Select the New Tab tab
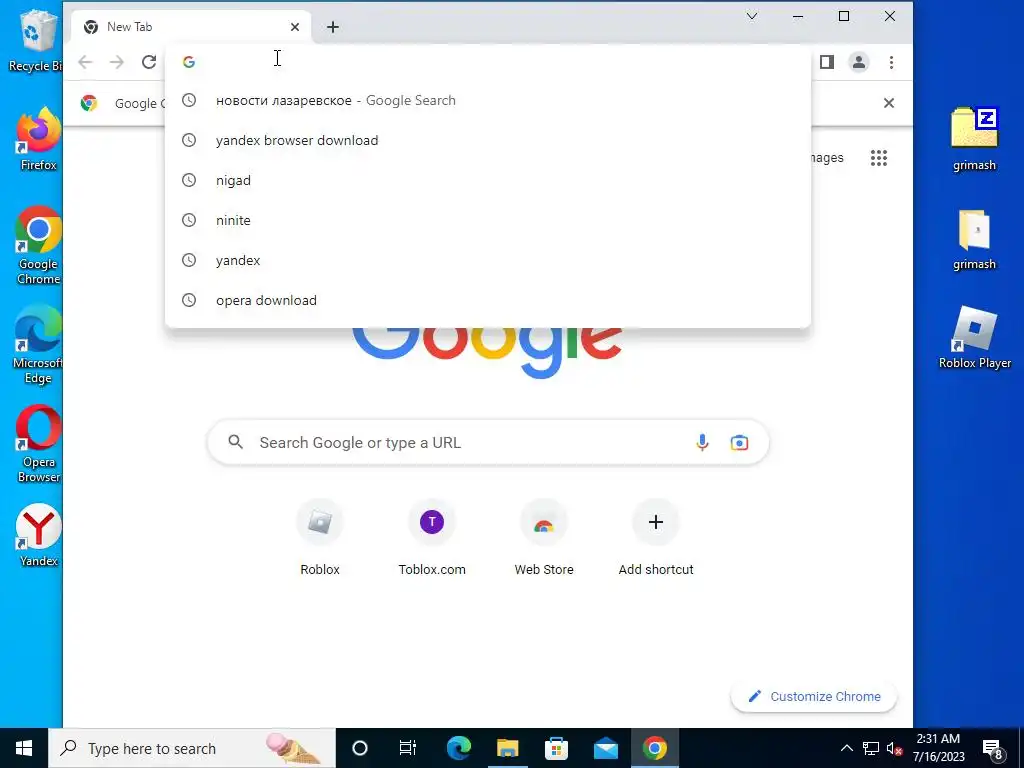 pos(190,27)
